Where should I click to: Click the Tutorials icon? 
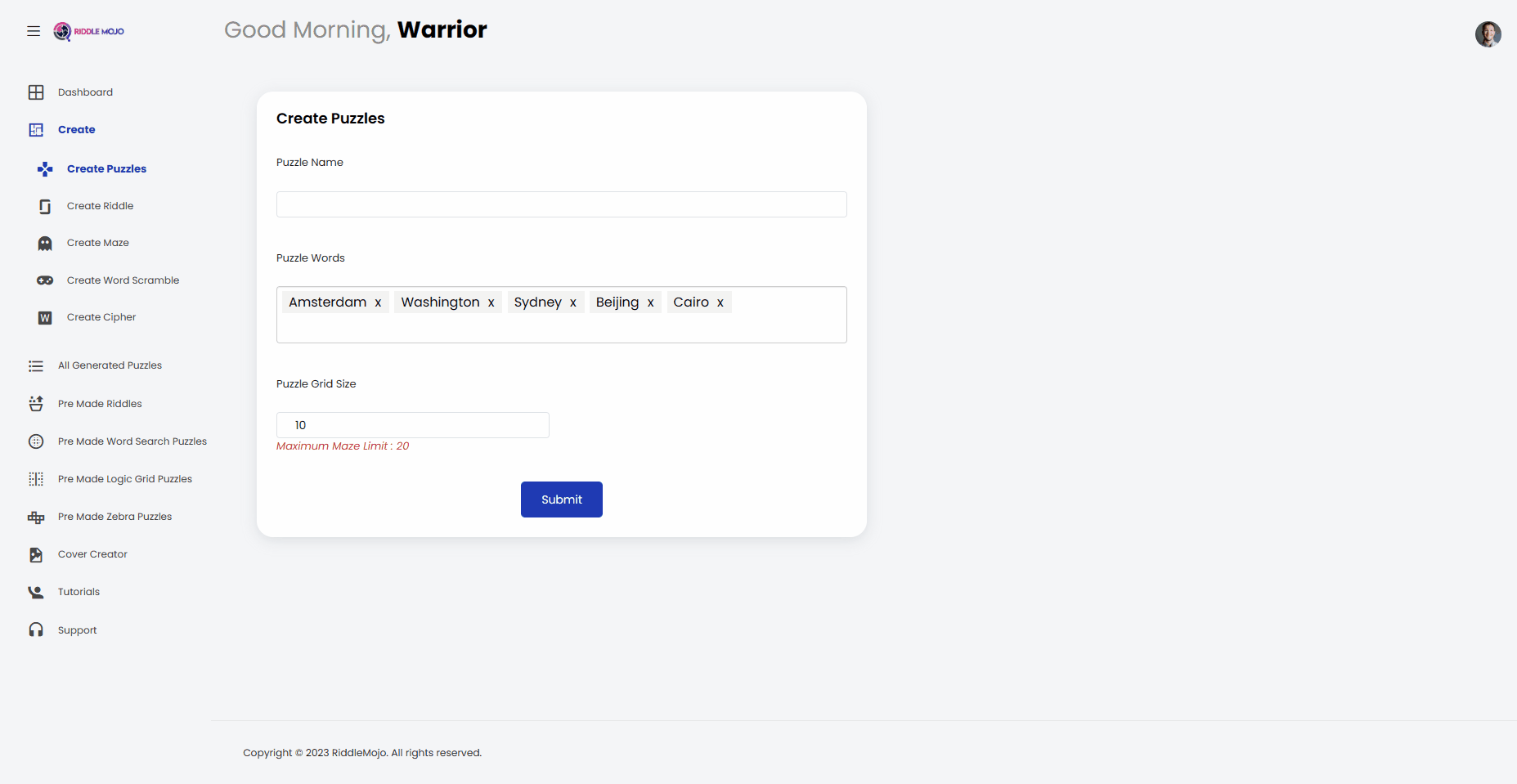point(36,593)
